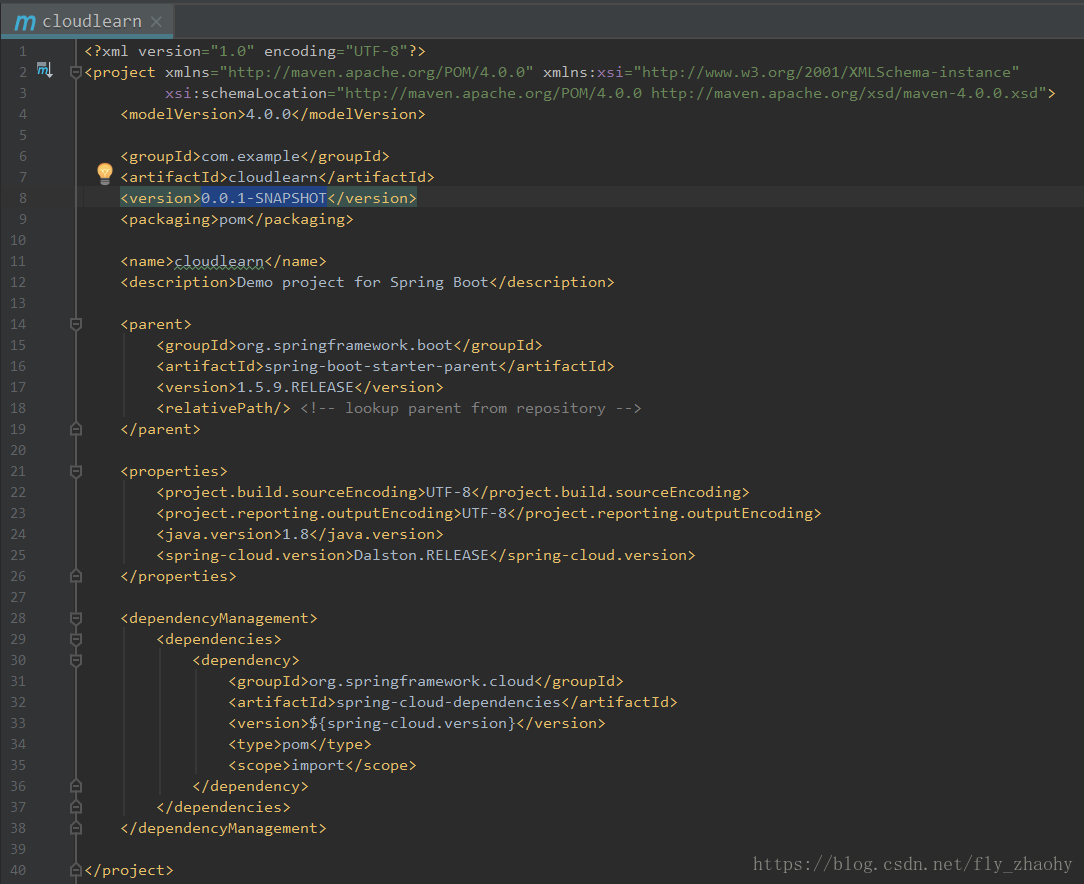1084x884 pixels.
Task: Click the groupId org.springframework.cloud
Action: [x=422, y=681]
